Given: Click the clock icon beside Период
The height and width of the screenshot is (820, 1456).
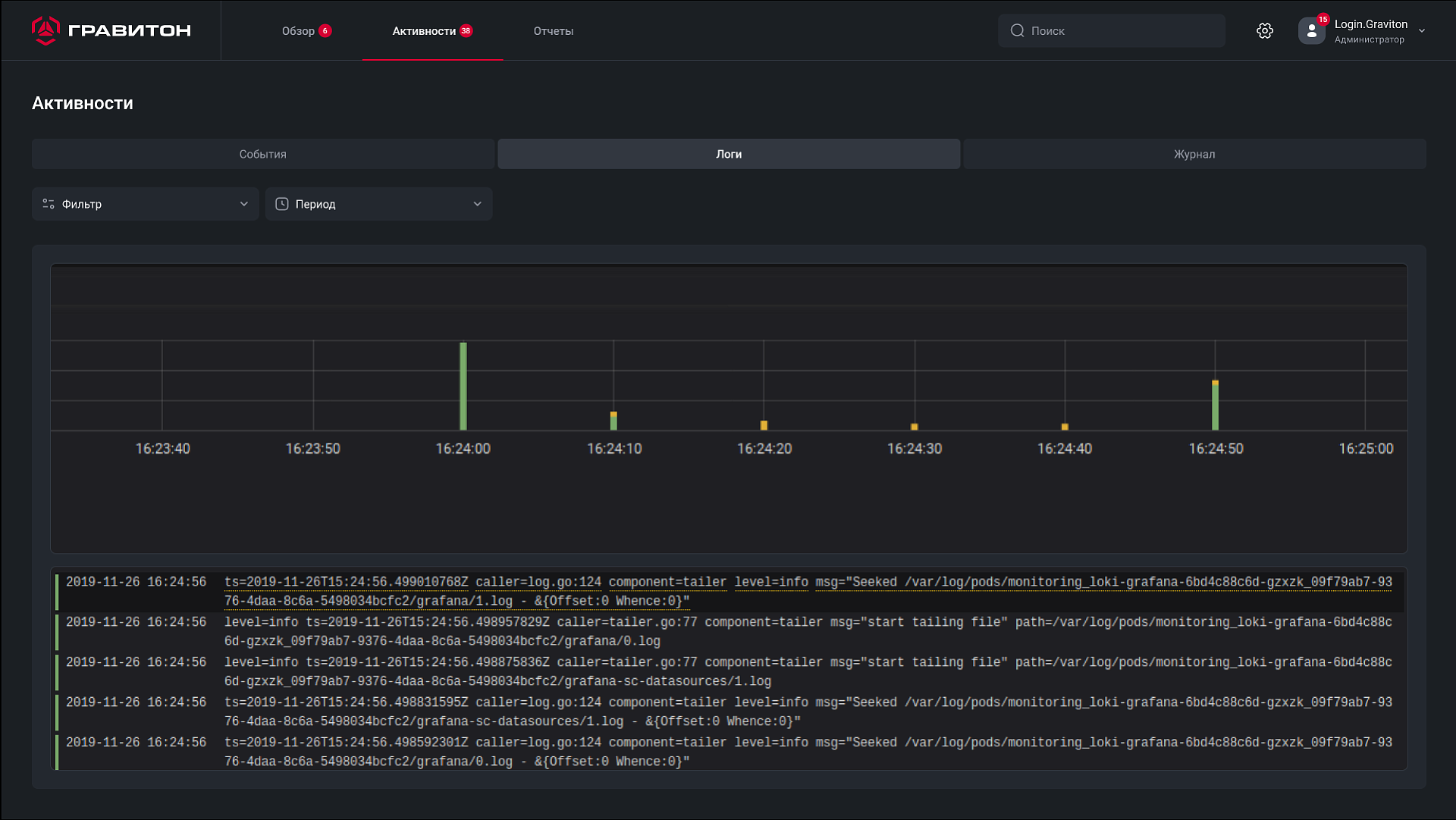Looking at the screenshot, I should coord(281,204).
